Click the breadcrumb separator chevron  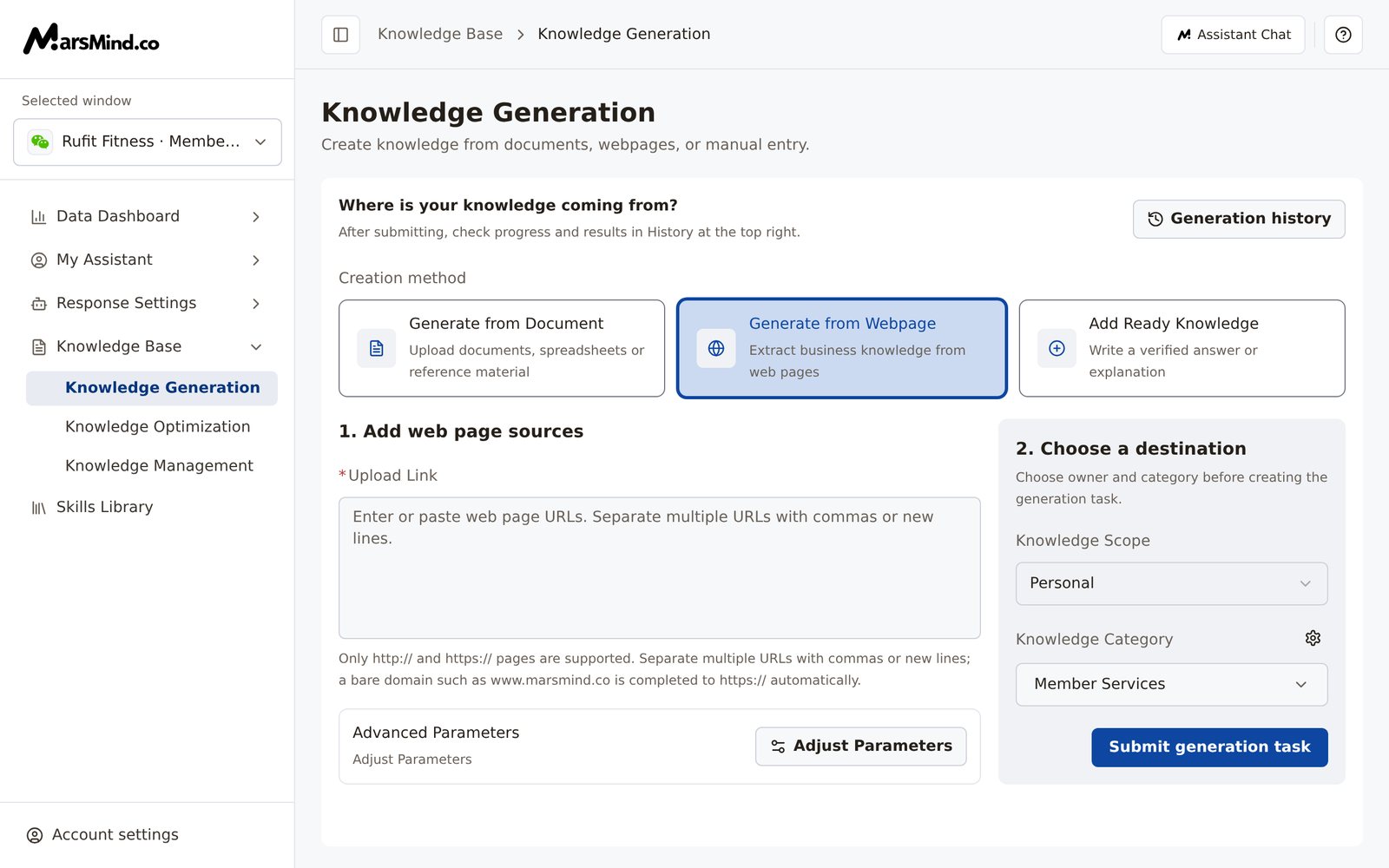coord(521,35)
